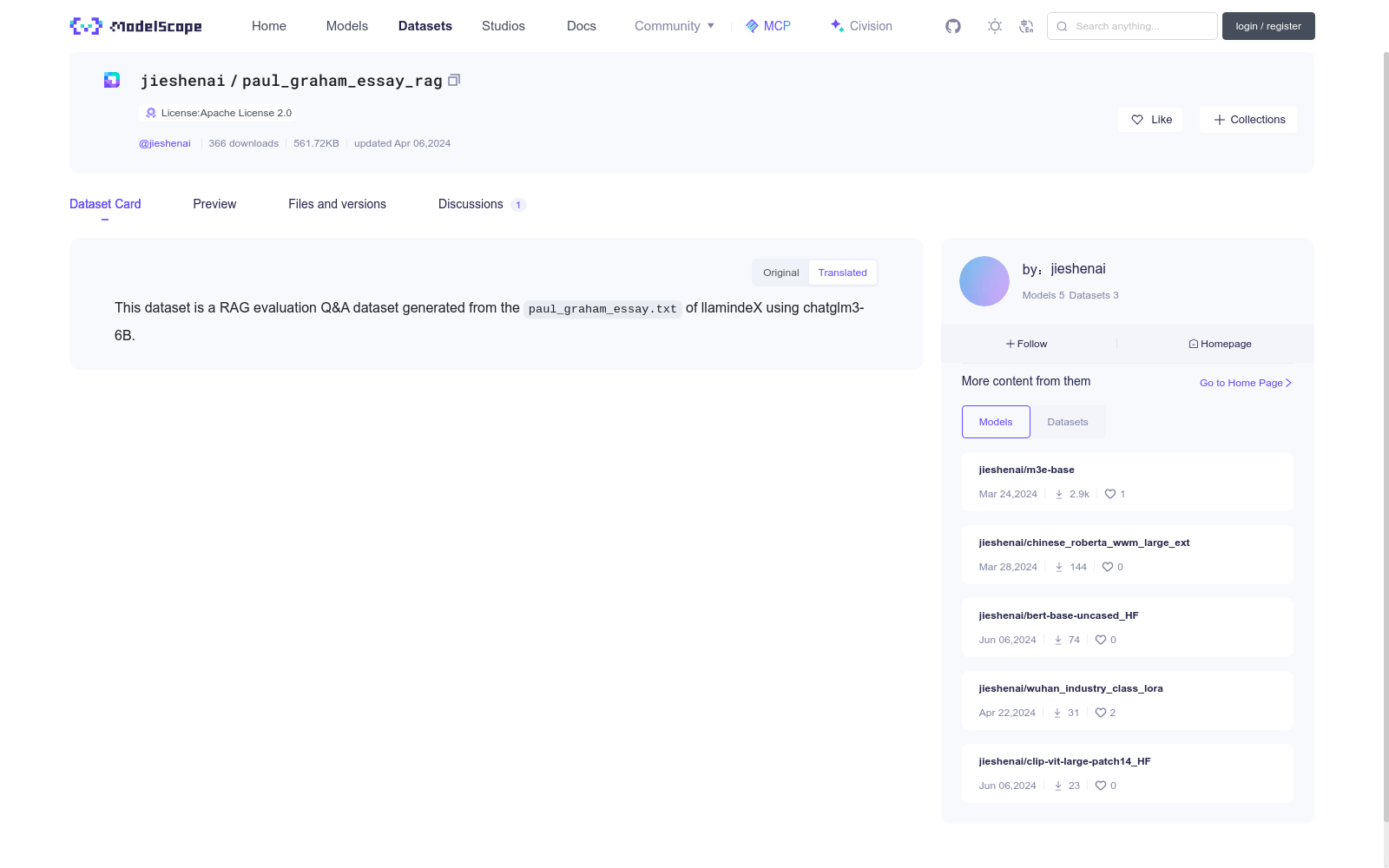Open the GitHub icon link
Image resolution: width=1389 pixels, height=868 pixels.
click(953, 26)
